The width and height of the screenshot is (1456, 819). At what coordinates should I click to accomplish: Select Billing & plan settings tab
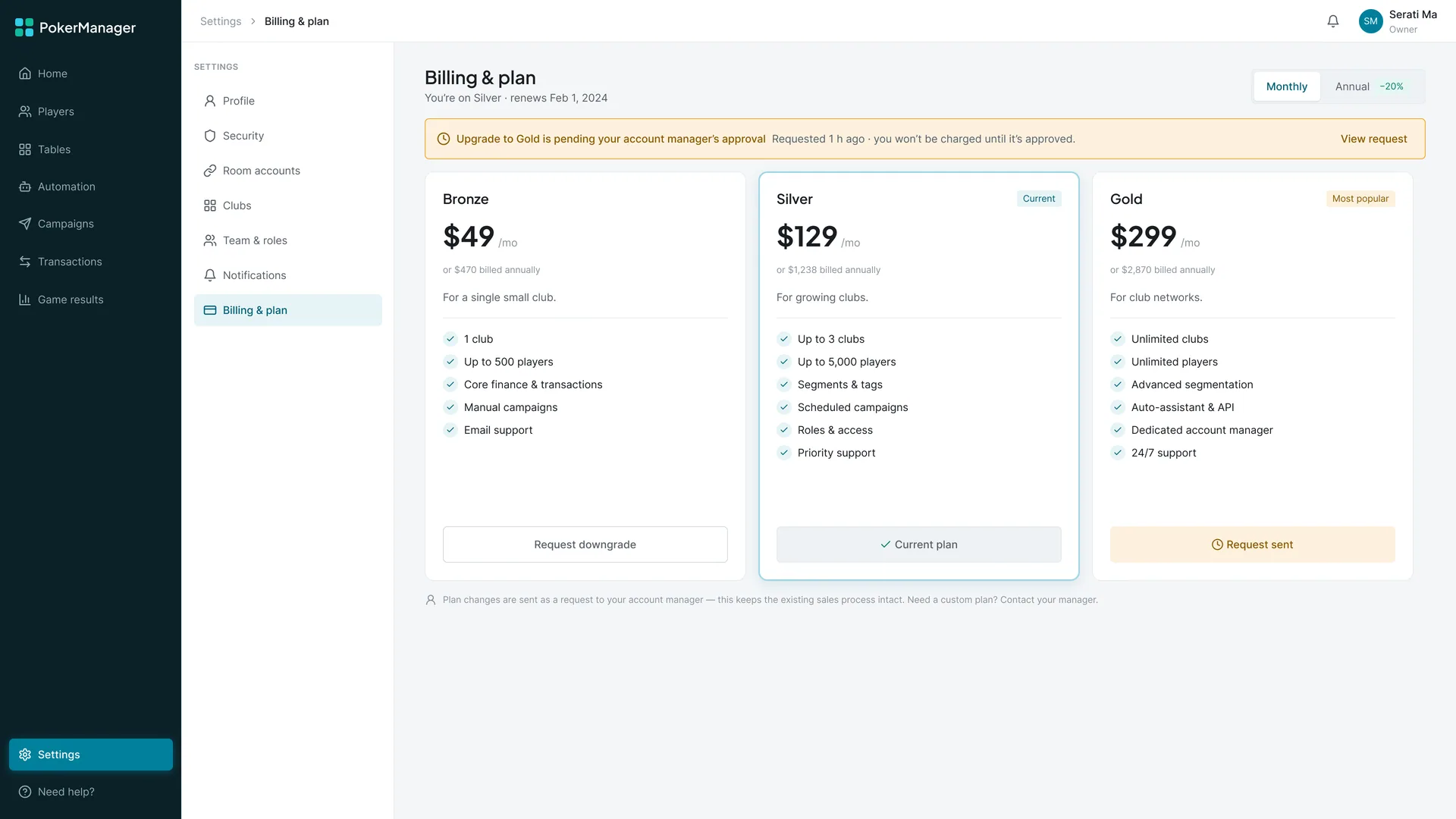[288, 310]
